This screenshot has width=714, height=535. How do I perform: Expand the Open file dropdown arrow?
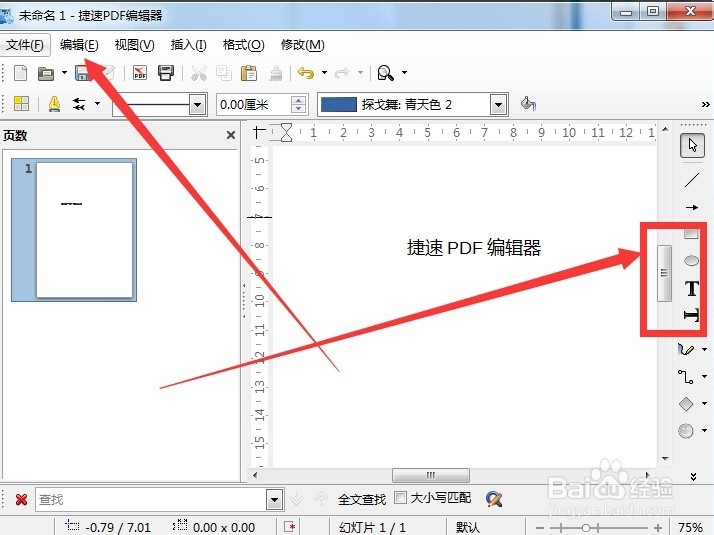64,73
